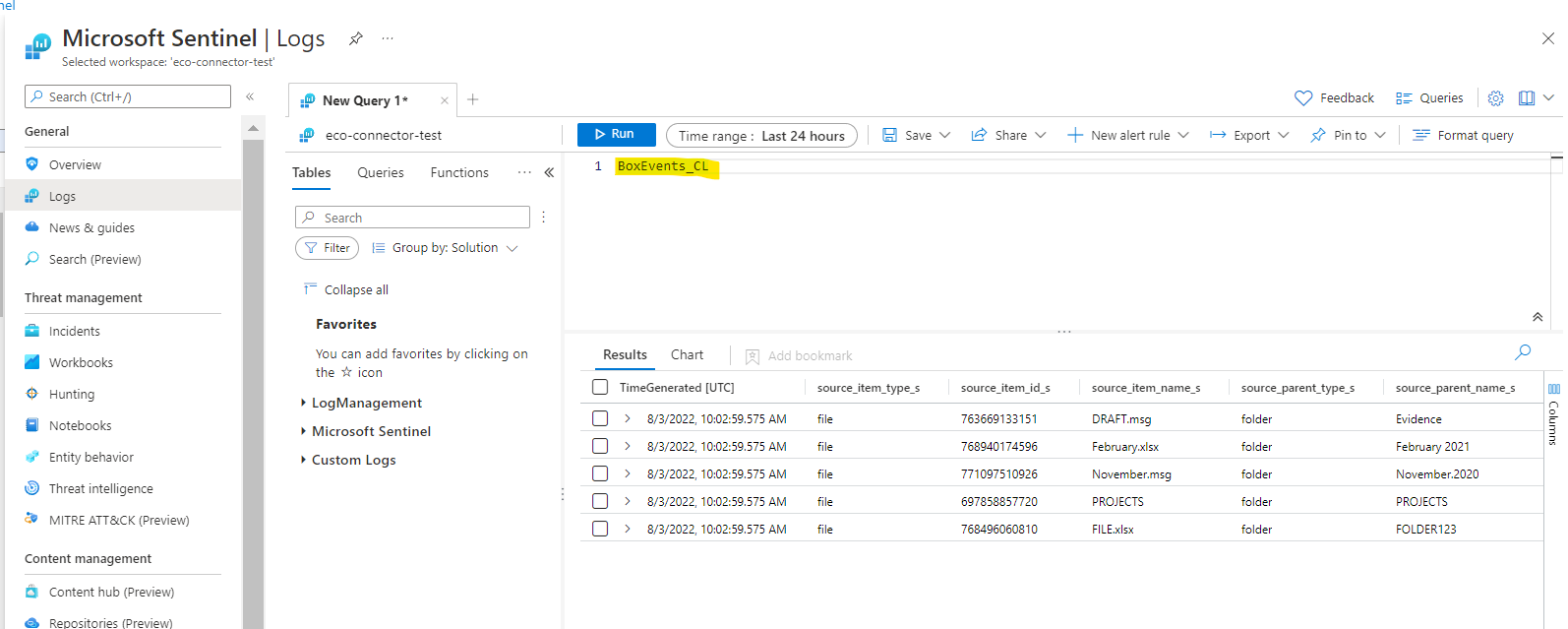The image size is (1568, 629).
Task: Switch to the Queries tab in side pane
Action: point(381,173)
